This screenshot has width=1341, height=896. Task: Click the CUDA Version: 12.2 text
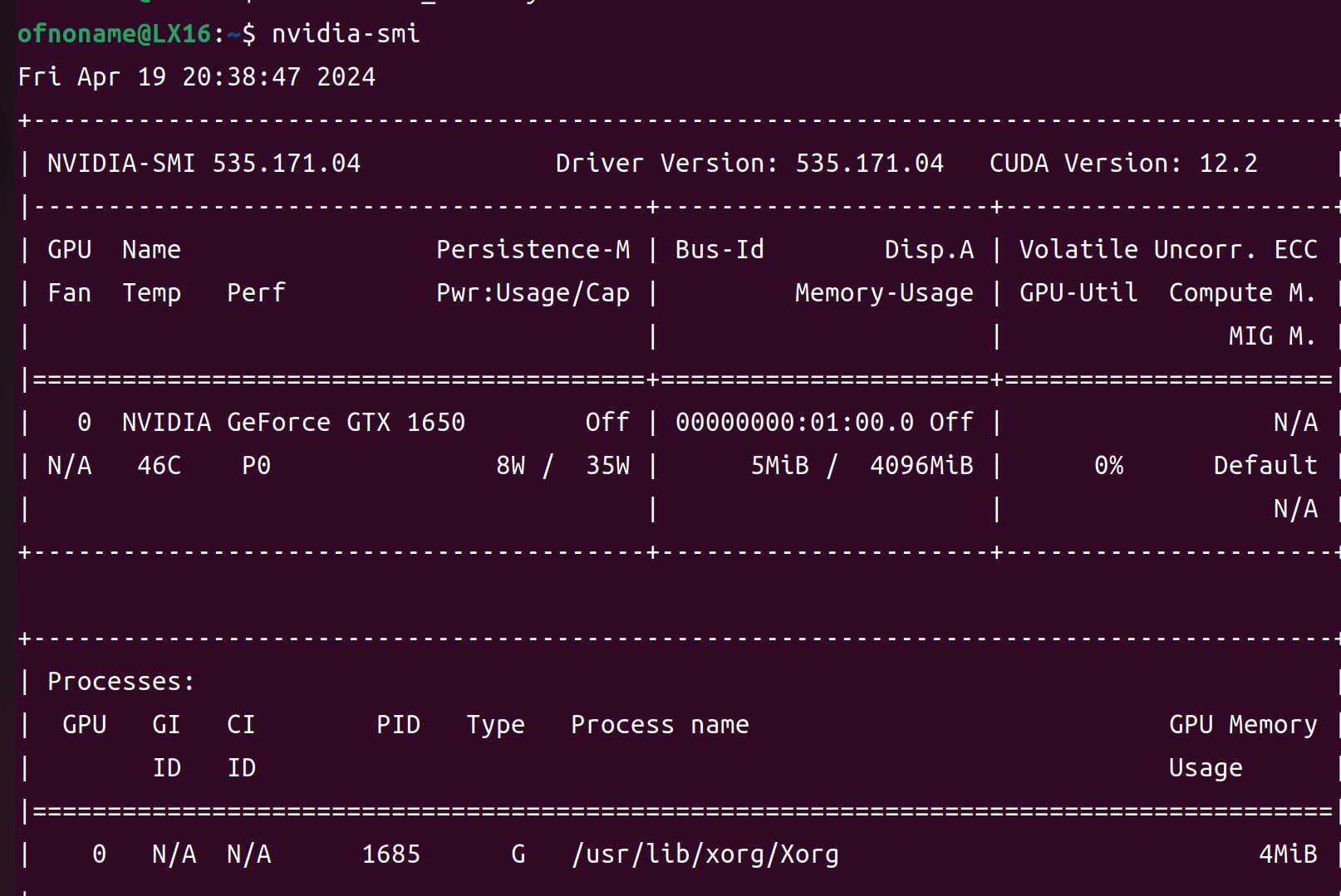click(x=1123, y=164)
